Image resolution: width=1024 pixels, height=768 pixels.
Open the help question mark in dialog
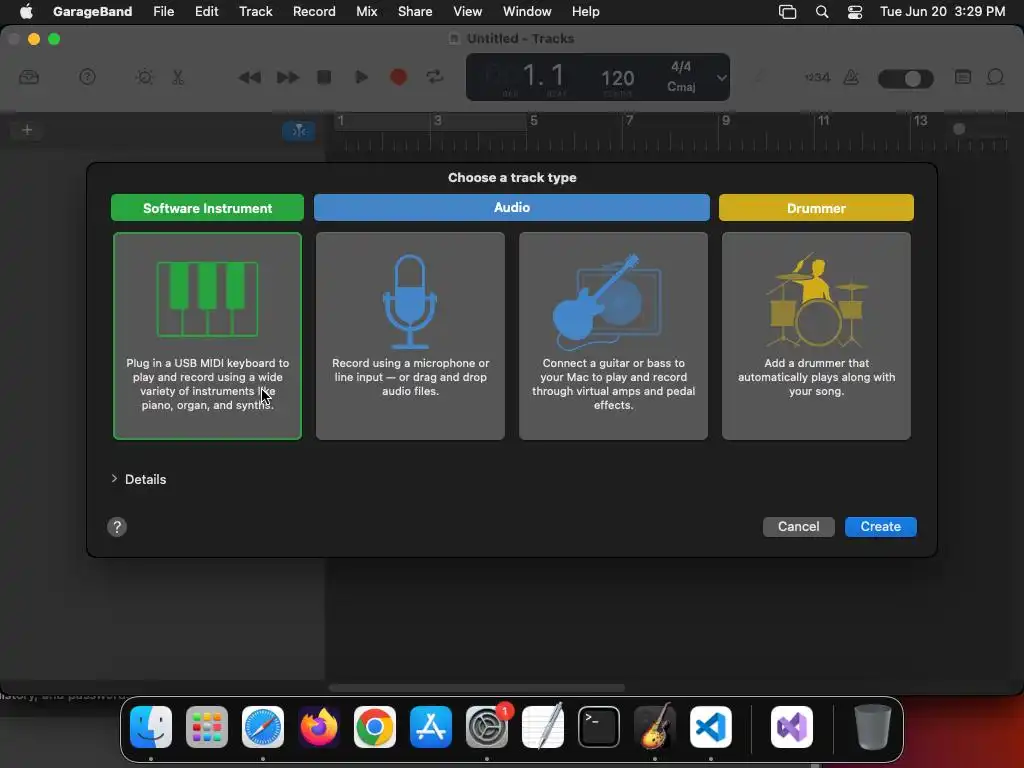point(117,527)
